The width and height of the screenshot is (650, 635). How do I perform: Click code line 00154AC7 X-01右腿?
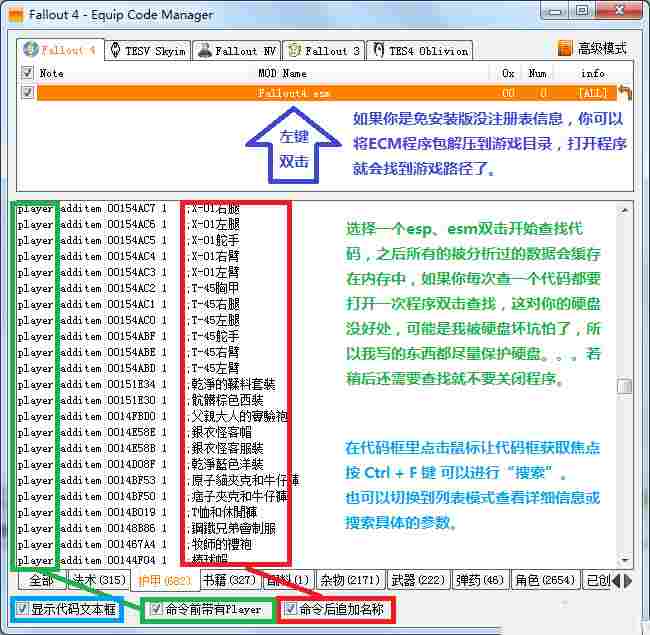click(129, 208)
